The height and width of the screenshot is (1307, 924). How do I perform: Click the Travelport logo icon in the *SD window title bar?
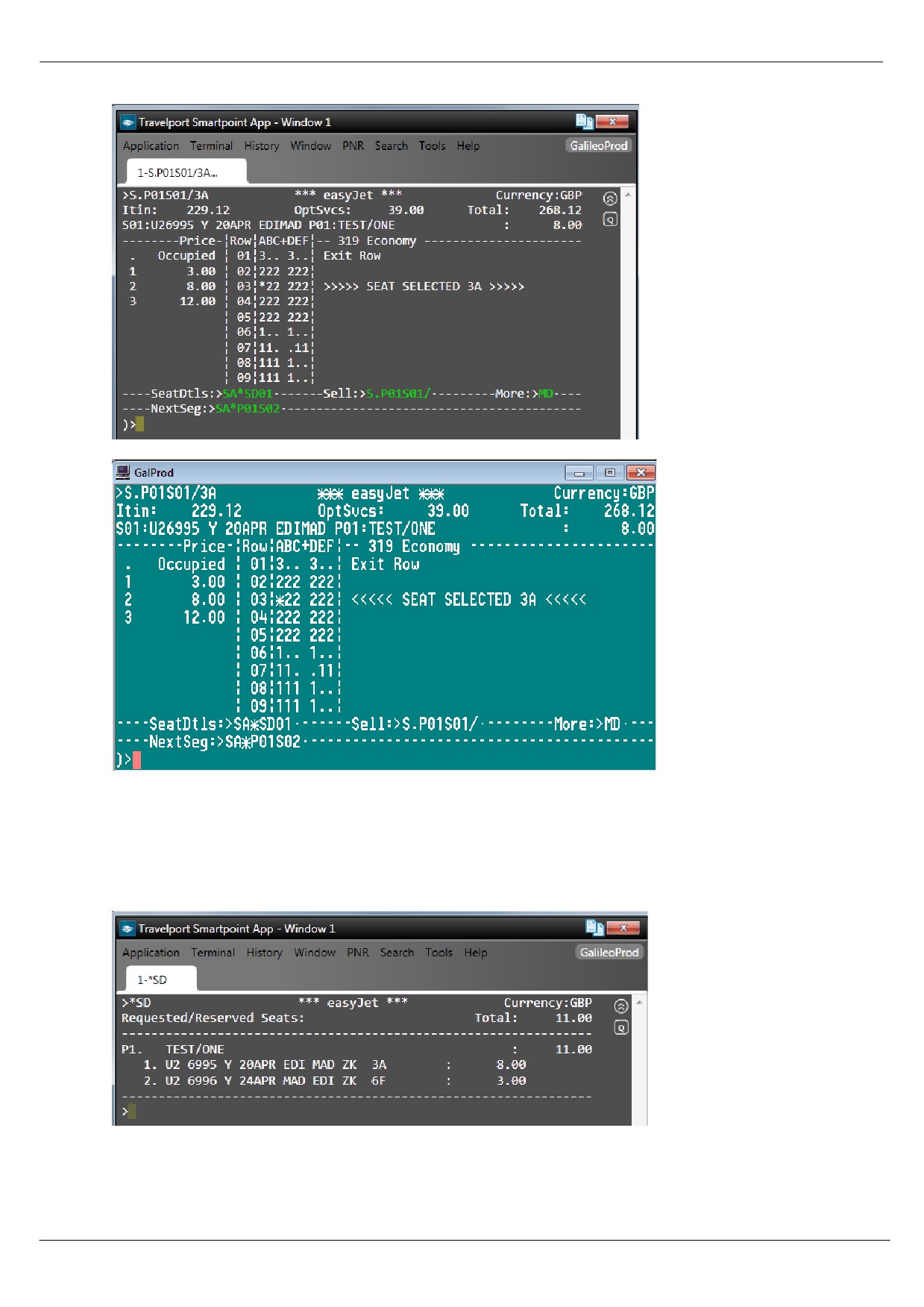[x=128, y=929]
